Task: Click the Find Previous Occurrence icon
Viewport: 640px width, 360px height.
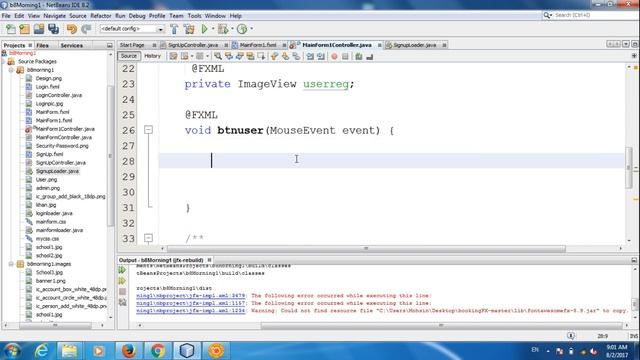Action: tap(229, 56)
